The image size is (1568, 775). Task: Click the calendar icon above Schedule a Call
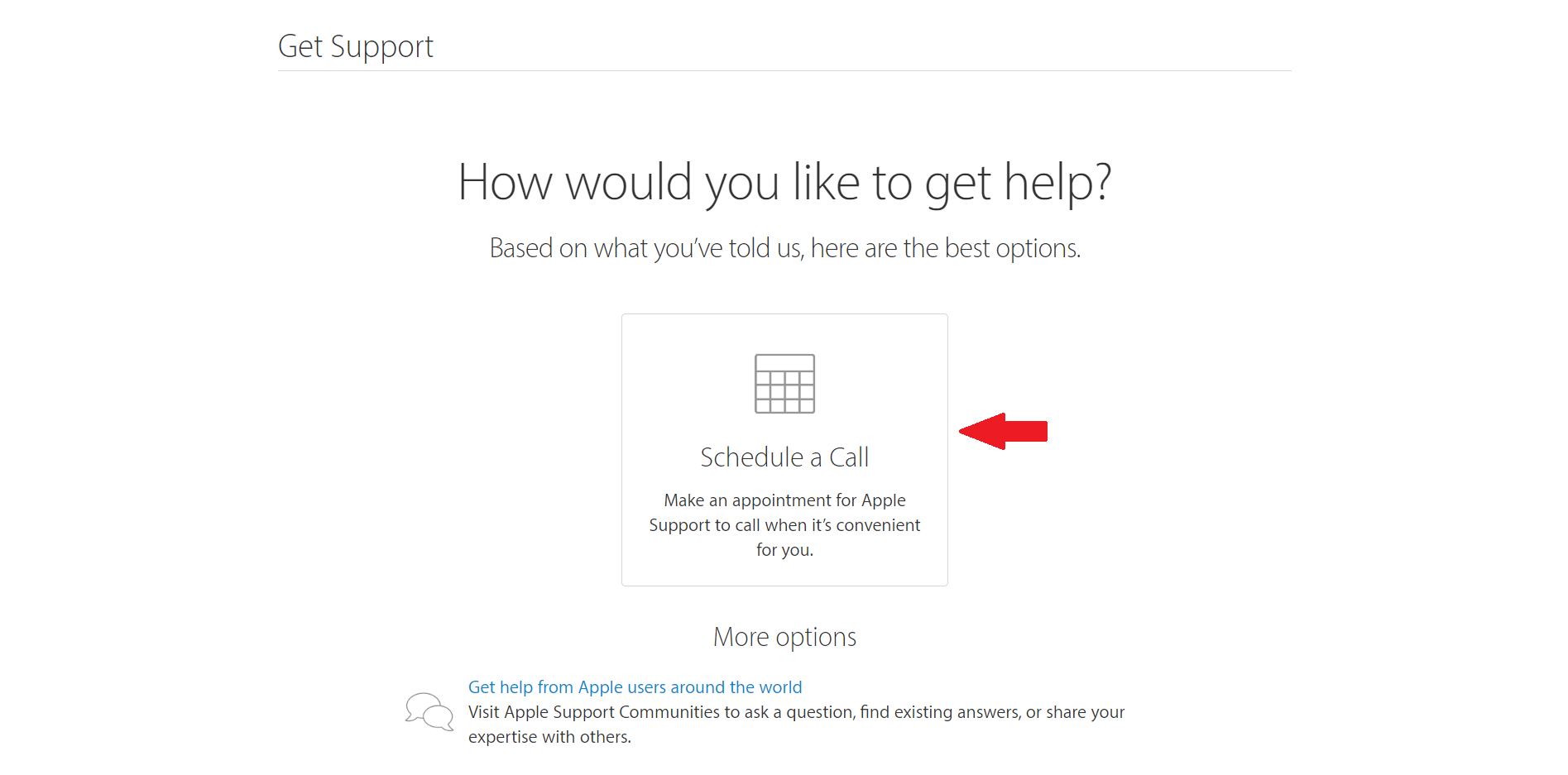click(784, 384)
